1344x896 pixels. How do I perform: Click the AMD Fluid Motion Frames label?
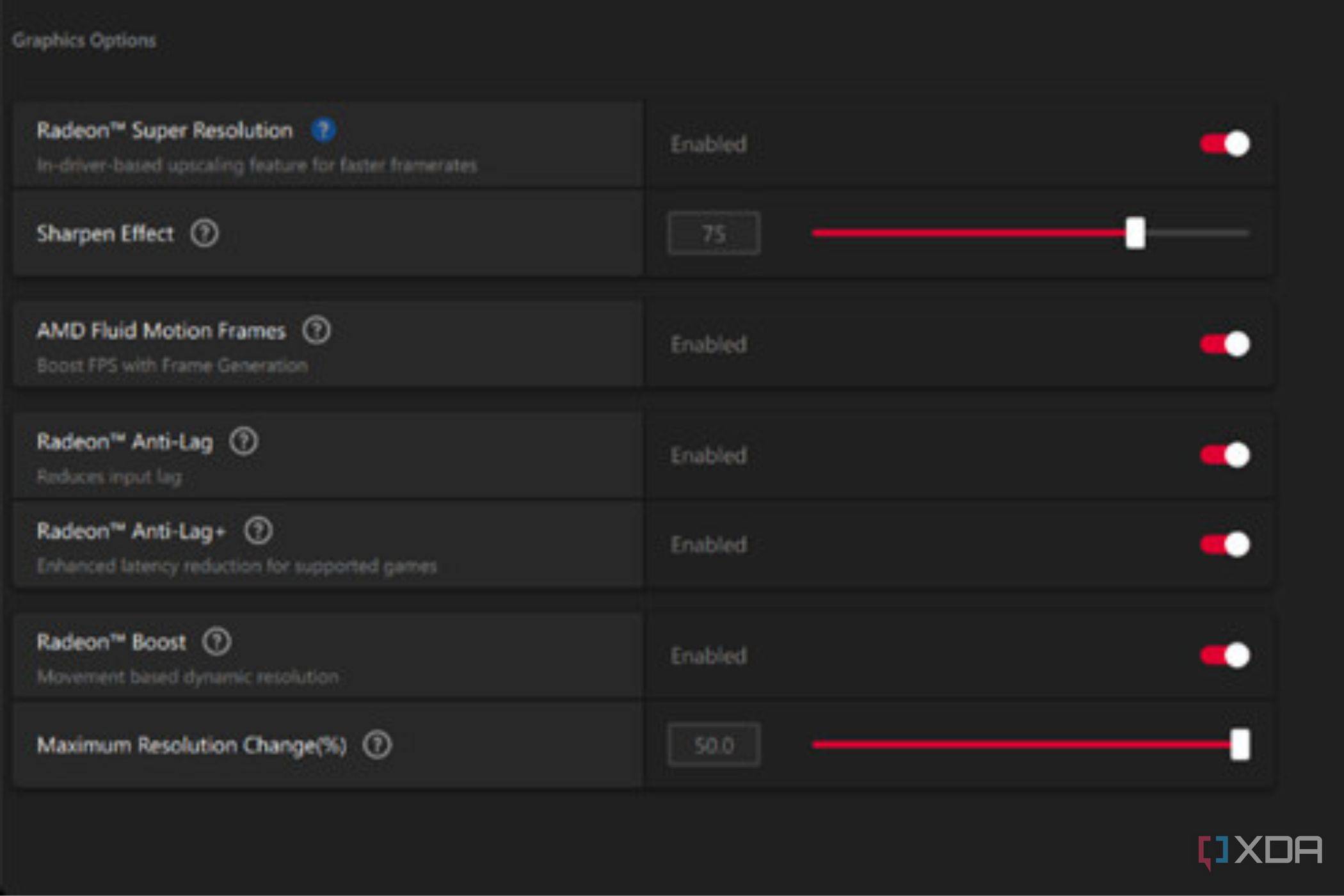[x=161, y=331]
